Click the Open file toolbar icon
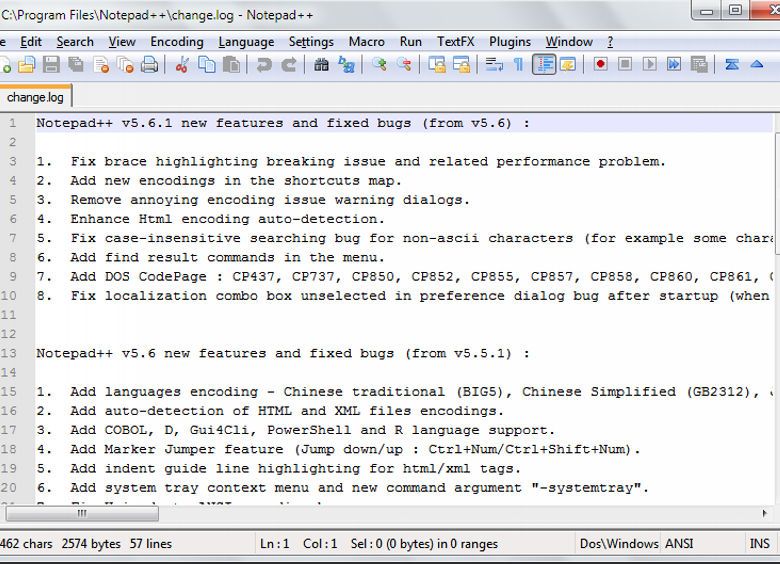This screenshot has width=780, height=564. [27, 65]
